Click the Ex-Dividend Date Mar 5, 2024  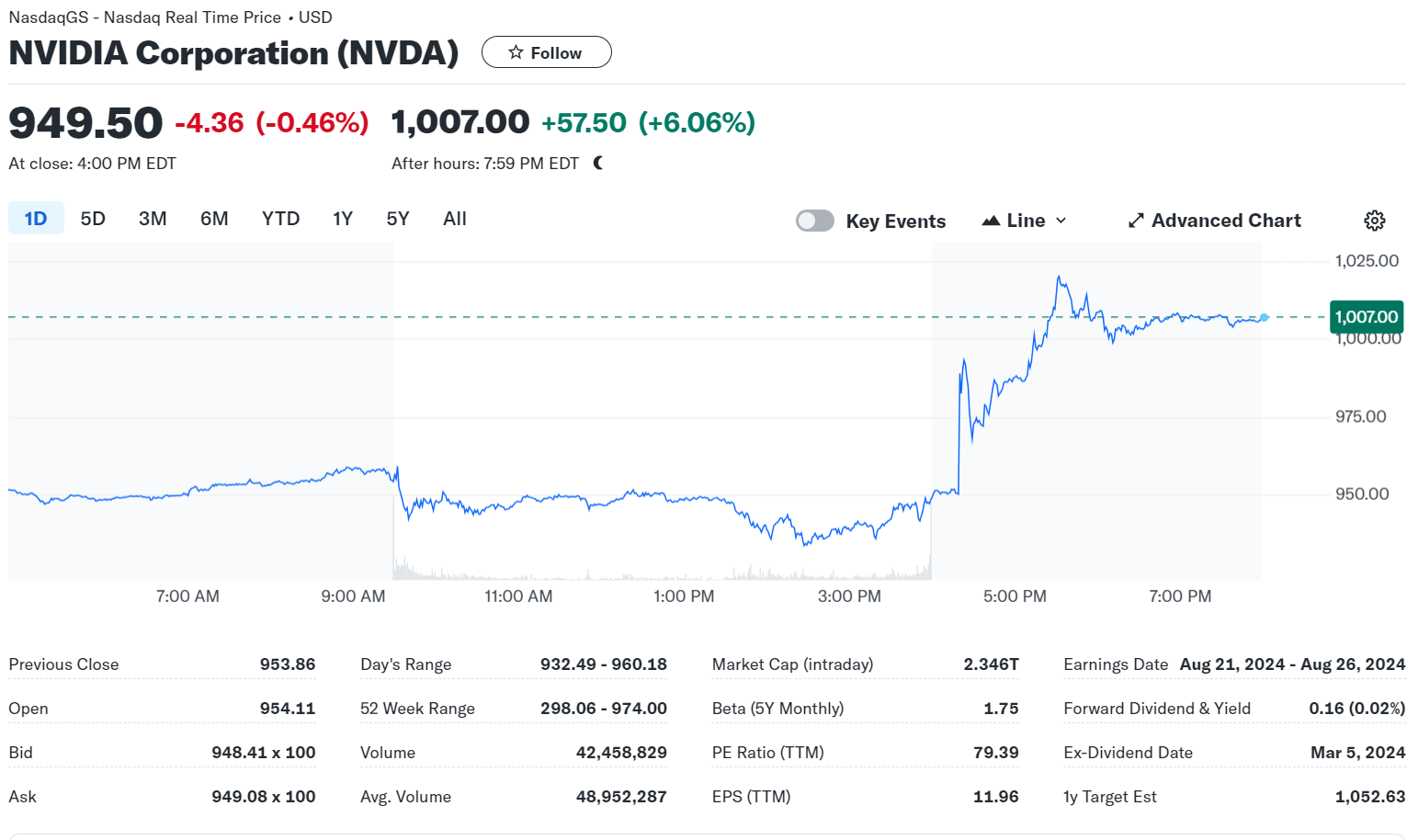[x=1358, y=753]
